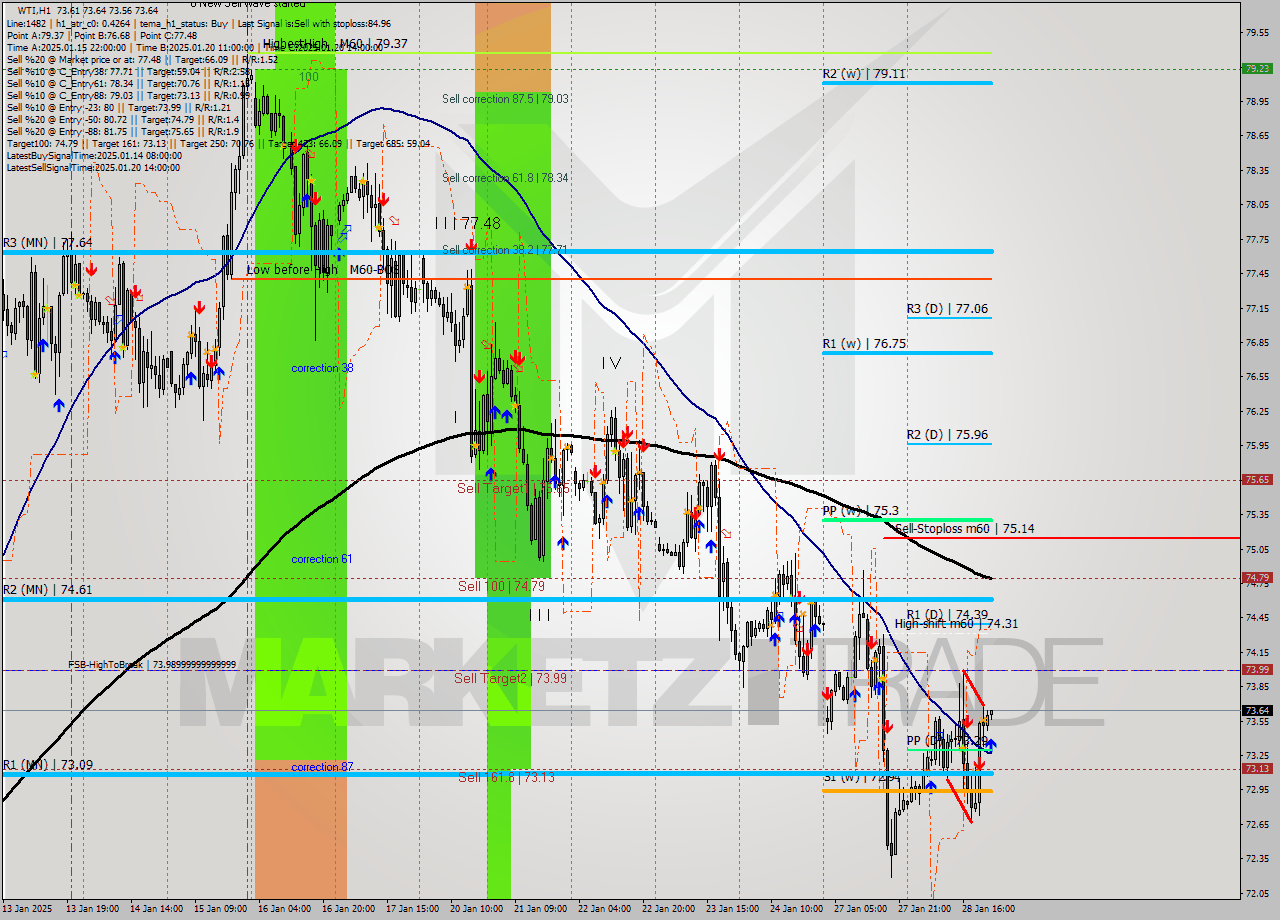Screen dimensions: 1280x920
Task: Click the 'R2 (w) | 79.11' pivot label
Action: (x=864, y=74)
